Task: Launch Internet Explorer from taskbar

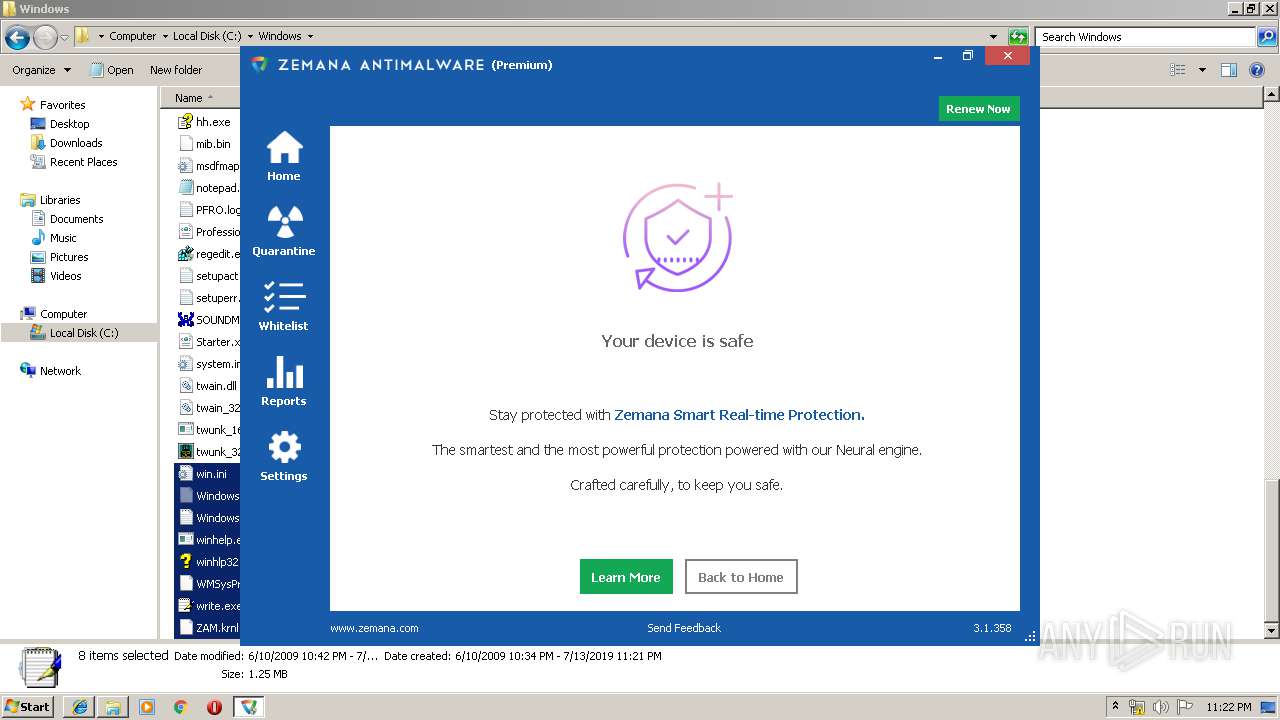Action: pos(79,707)
